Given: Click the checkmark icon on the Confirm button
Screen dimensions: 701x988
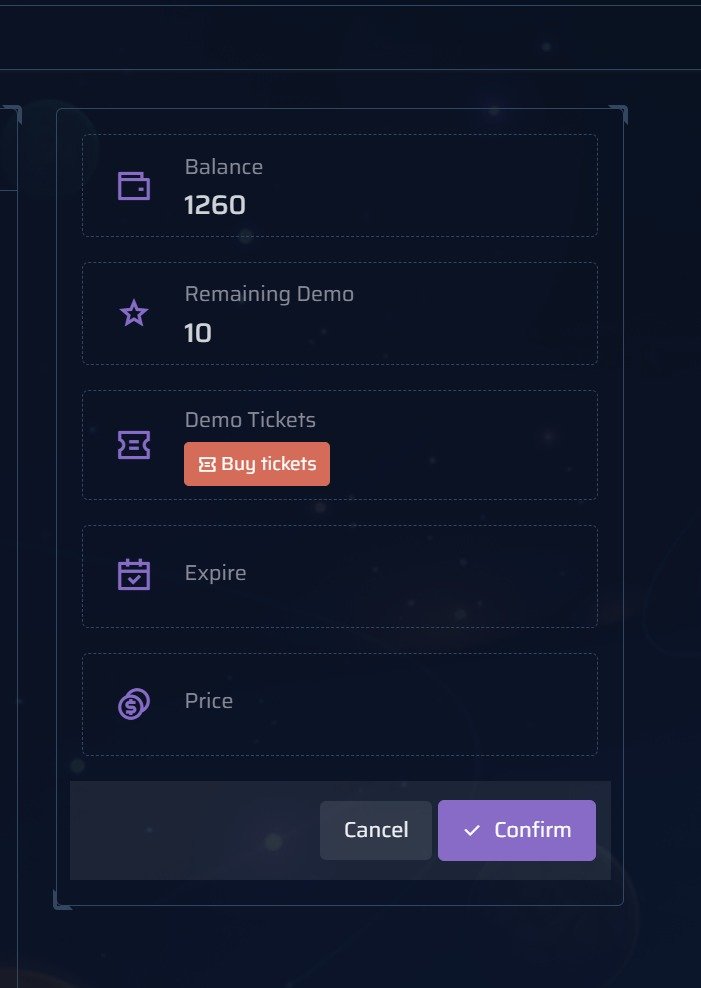Looking at the screenshot, I should [473, 831].
